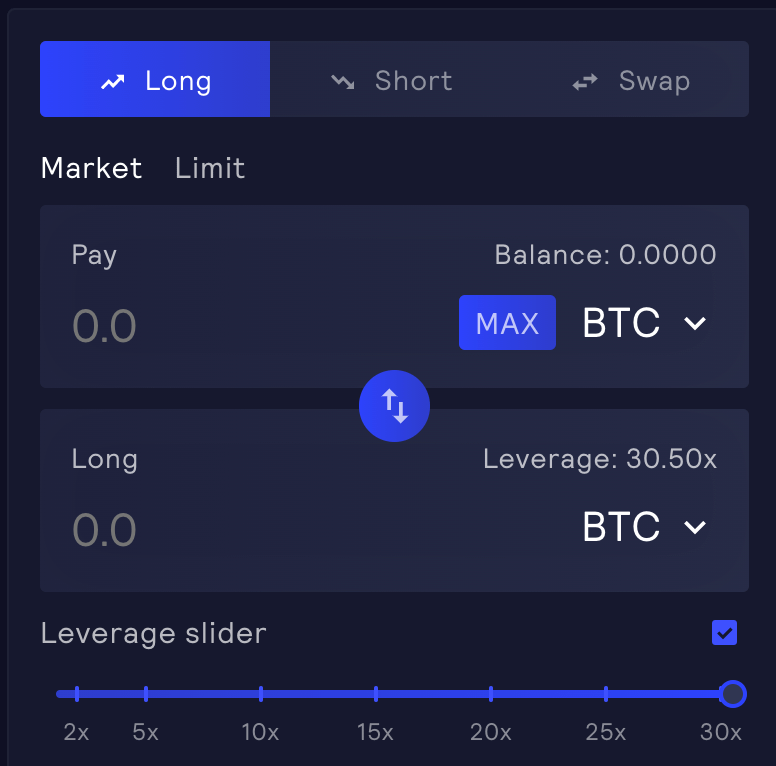Select the Market order type
Viewport: 776px width, 766px height.
click(91, 168)
